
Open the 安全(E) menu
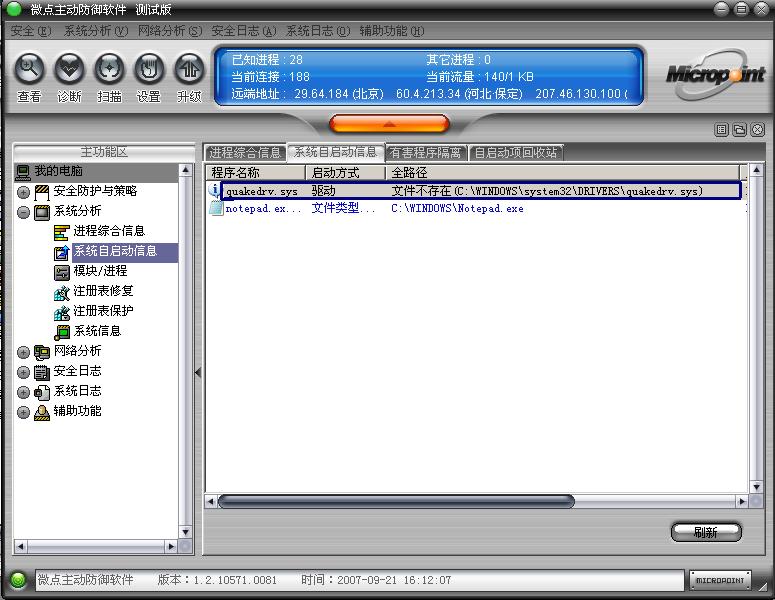tap(31, 31)
